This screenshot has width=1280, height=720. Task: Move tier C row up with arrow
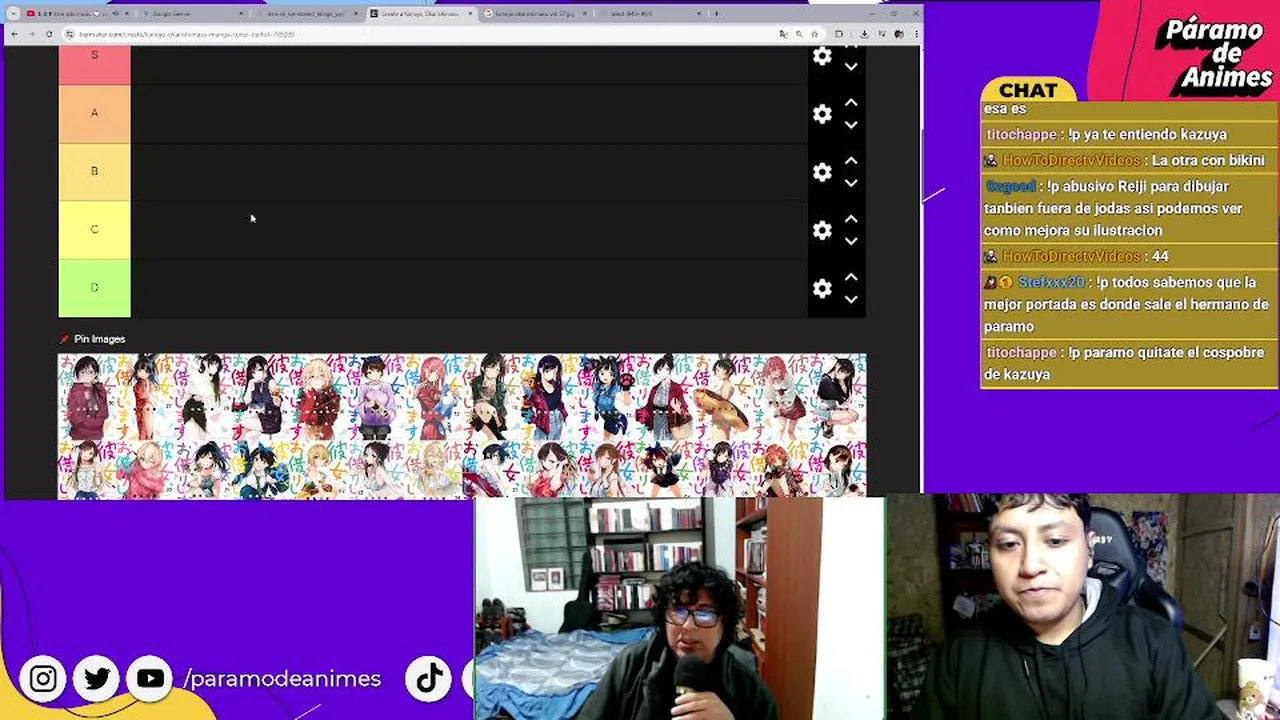(851, 219)
